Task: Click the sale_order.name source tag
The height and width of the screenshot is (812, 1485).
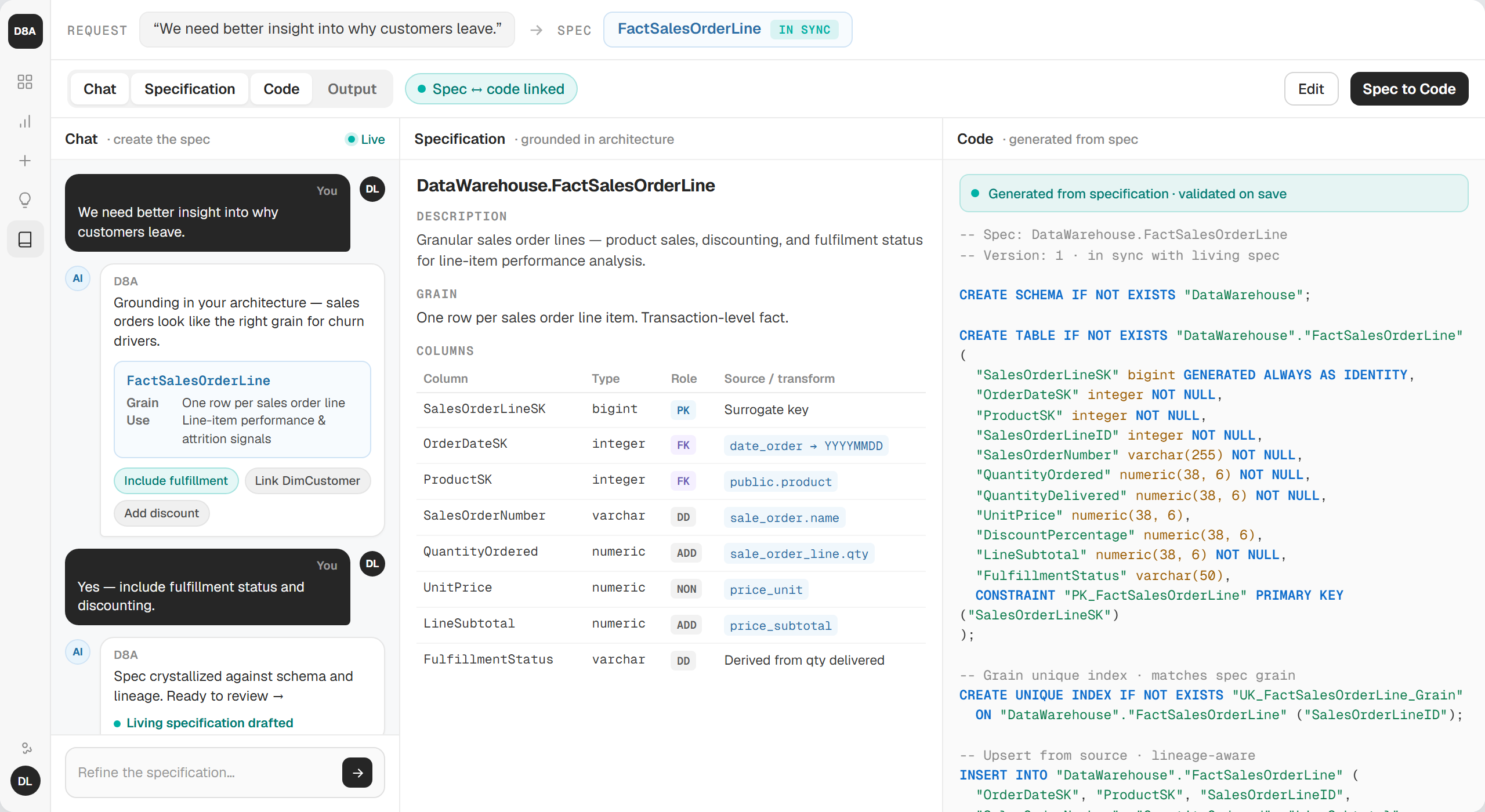Action: click(784, 518)
